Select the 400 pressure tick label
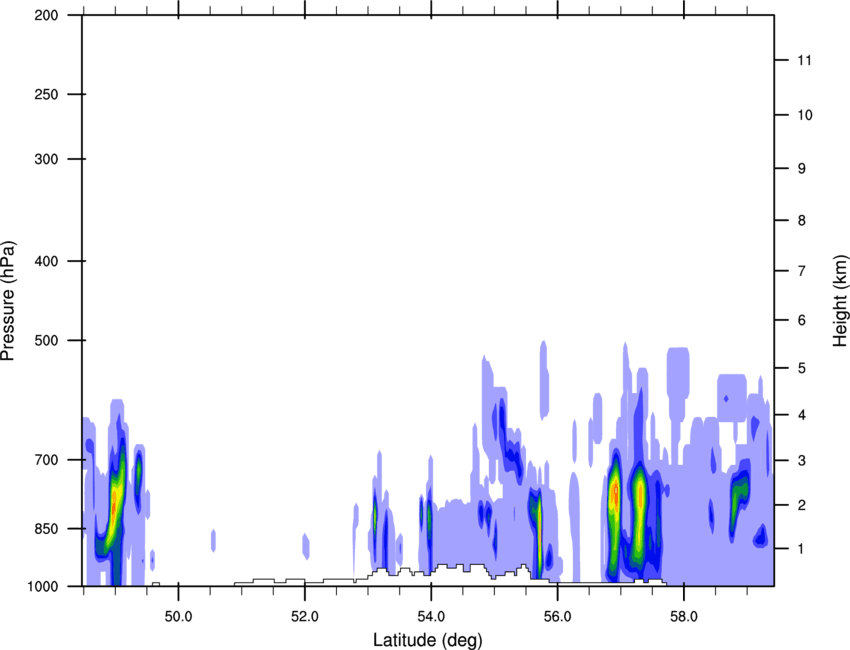 46,261
